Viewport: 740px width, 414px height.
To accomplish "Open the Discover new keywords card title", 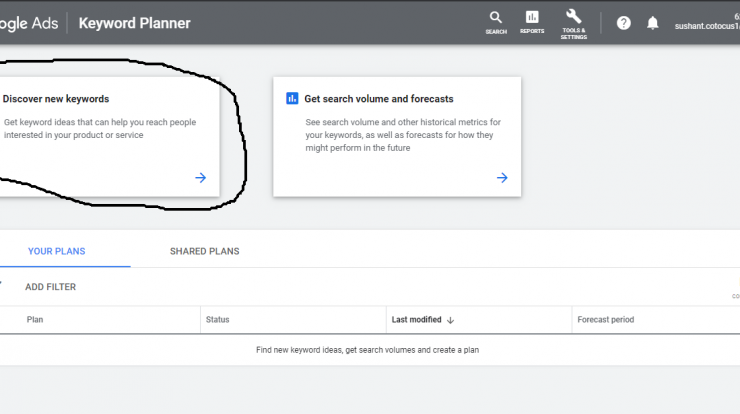I will pos(56,99).
